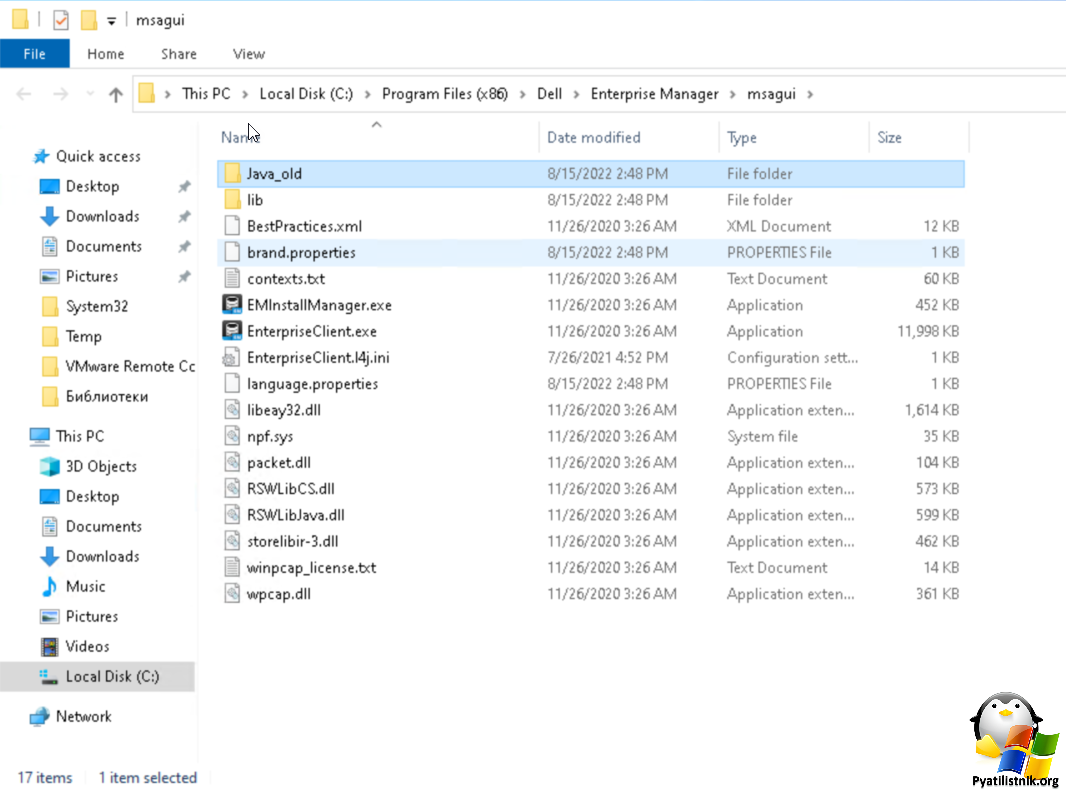Click the EnterpriseClient.exe application icon
1066x792 pixels.
click(232, 331)
